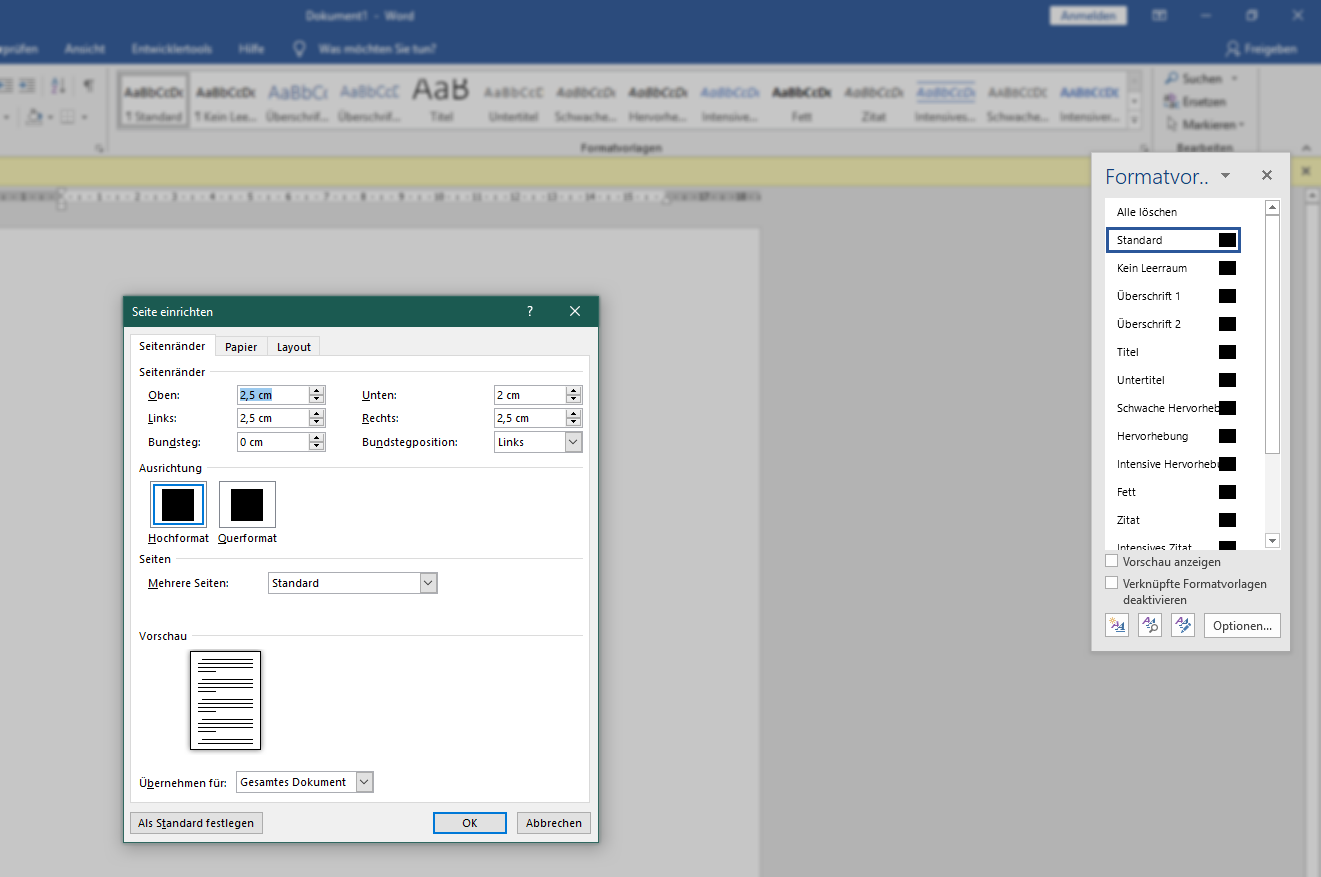This screenshot has height=877, width=1321.
Task: Click the lightbulb 'Was möchten Sie tun?' icon
Action: click(298, 48)
